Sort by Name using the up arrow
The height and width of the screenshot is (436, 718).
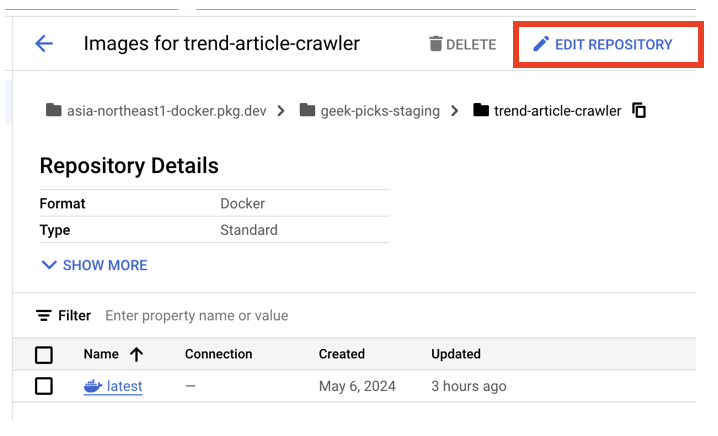coord(136,354)
